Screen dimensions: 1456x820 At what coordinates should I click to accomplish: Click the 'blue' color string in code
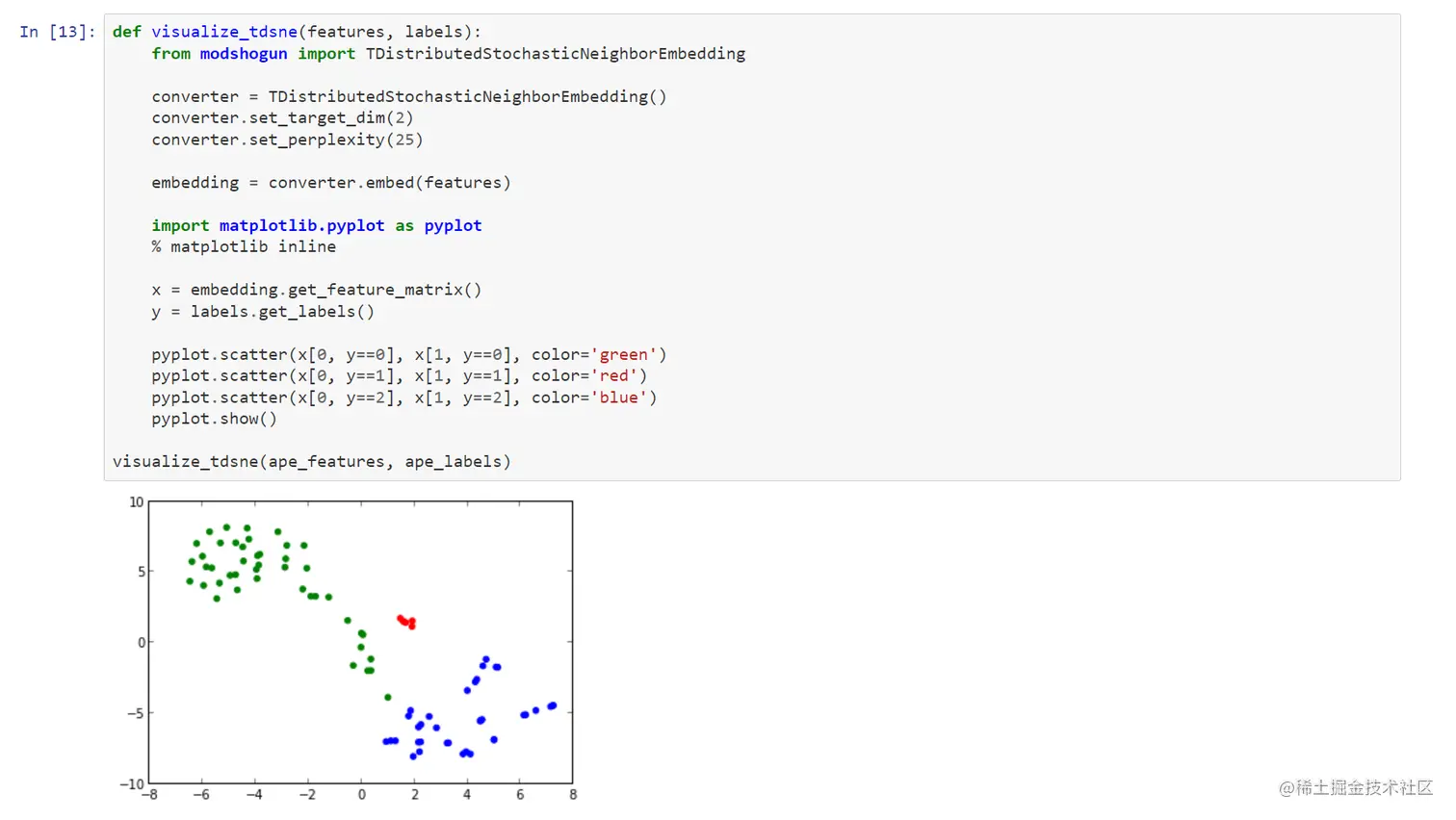[618, 397]
